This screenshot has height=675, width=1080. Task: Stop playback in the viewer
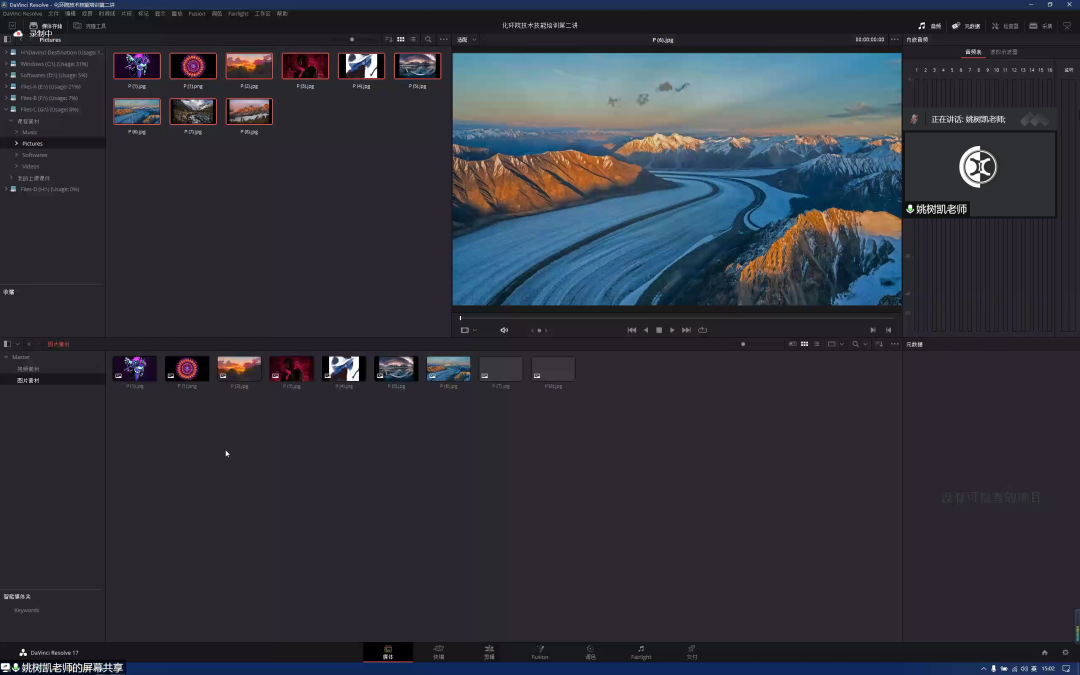point(659,330)
